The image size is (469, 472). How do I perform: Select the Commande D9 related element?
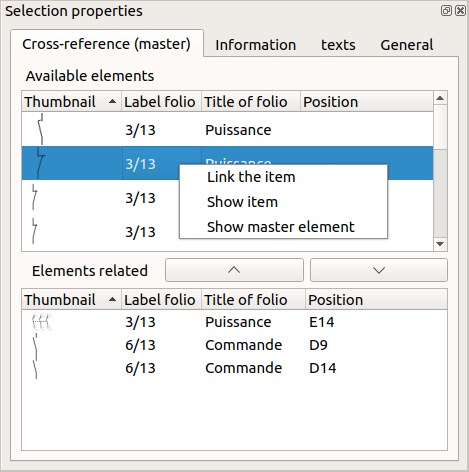click(234, 345)
